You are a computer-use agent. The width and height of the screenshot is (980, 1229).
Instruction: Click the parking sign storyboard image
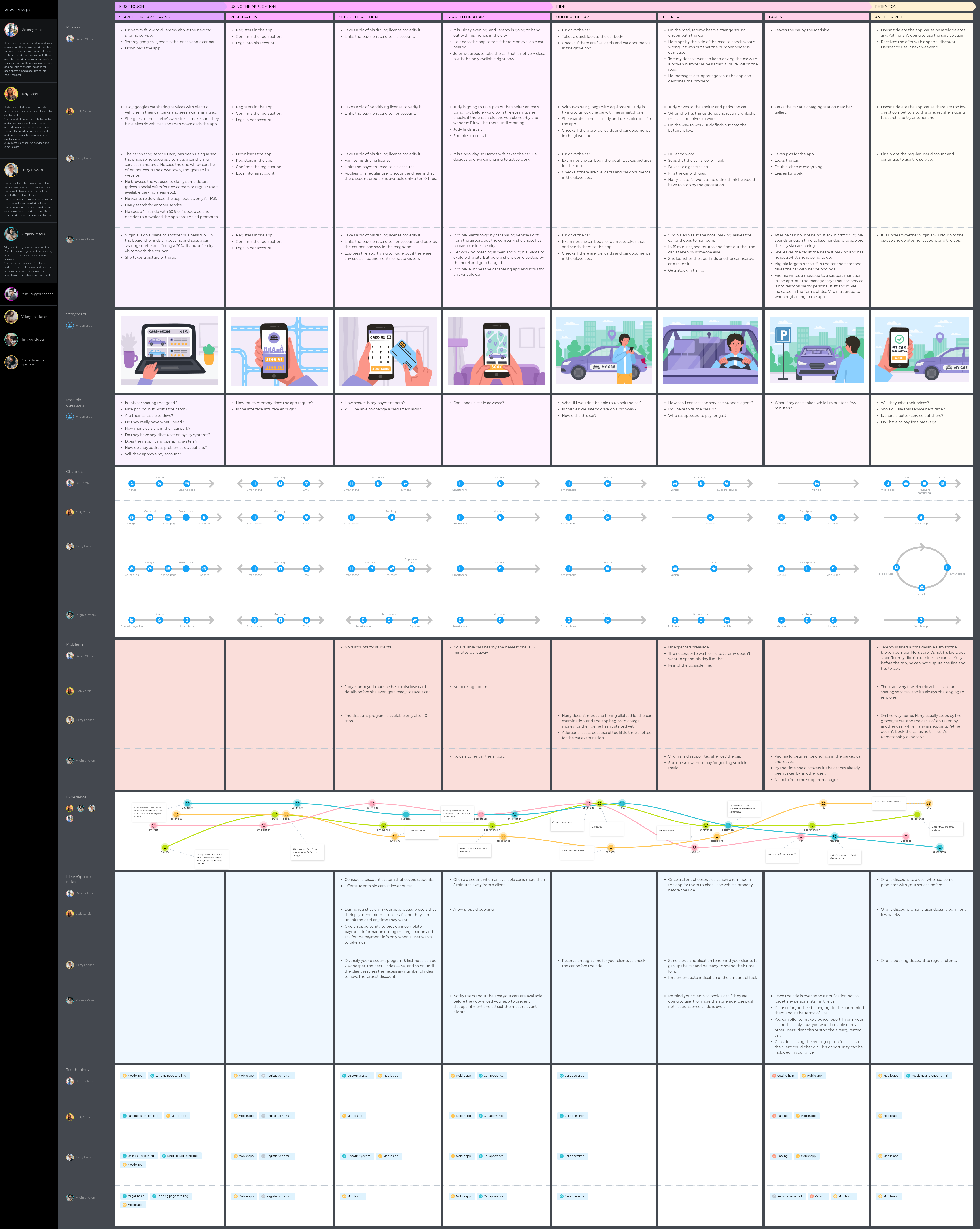point(816,350)
